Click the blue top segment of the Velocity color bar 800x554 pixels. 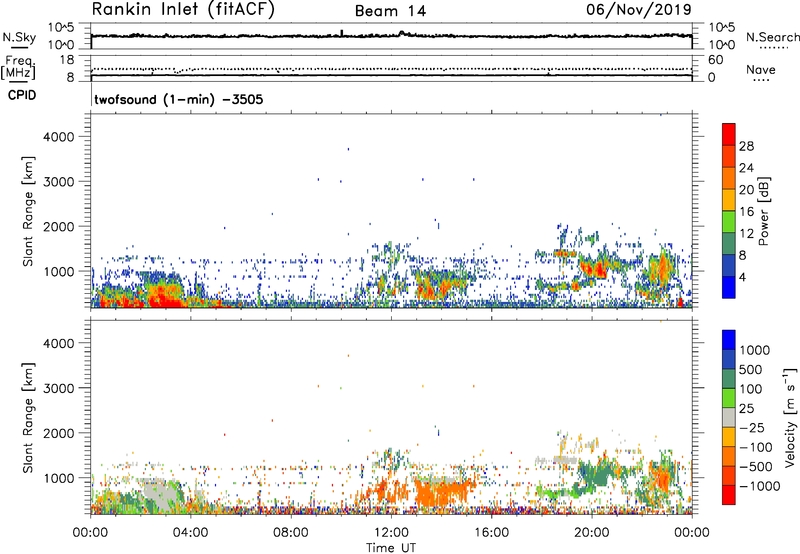click(729, 340)
